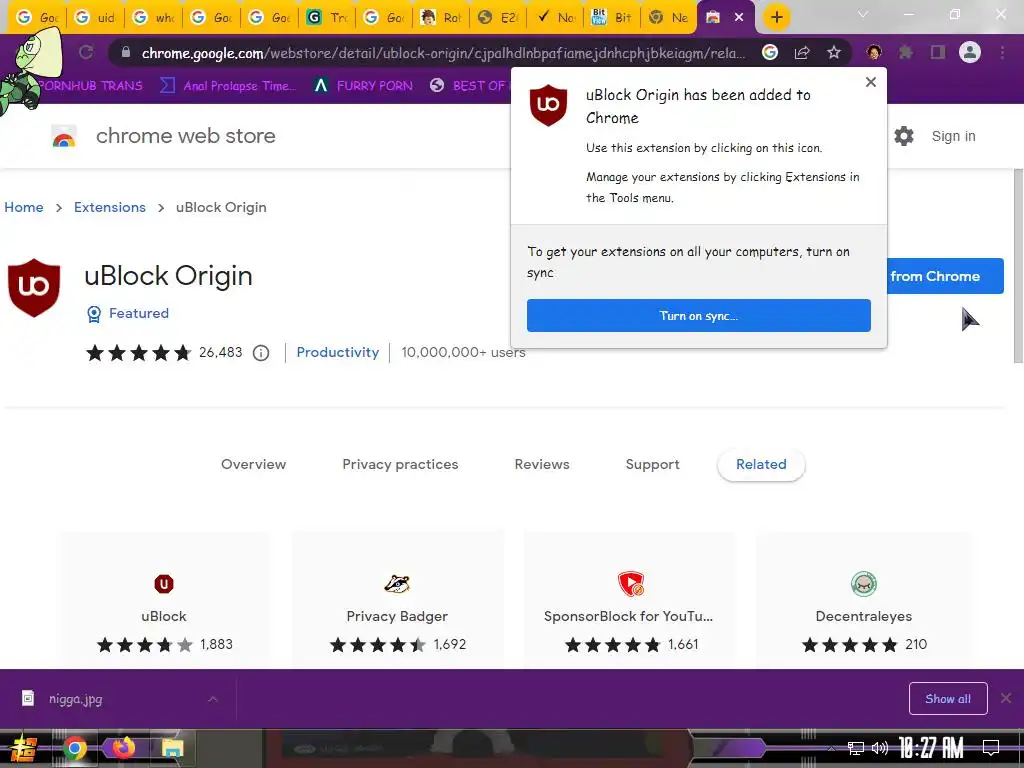The image size is (1024, 768).
Task: Click the pinned extension avatar icon in toolbar
Action: 874,52
